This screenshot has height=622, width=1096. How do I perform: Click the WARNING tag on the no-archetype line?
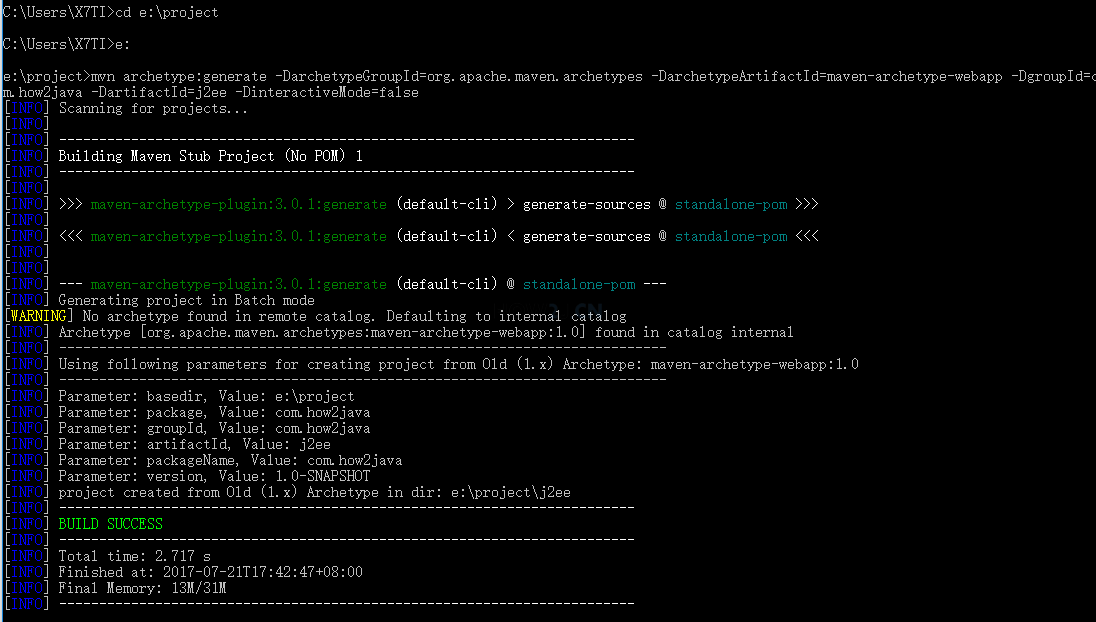pos(39,316)
